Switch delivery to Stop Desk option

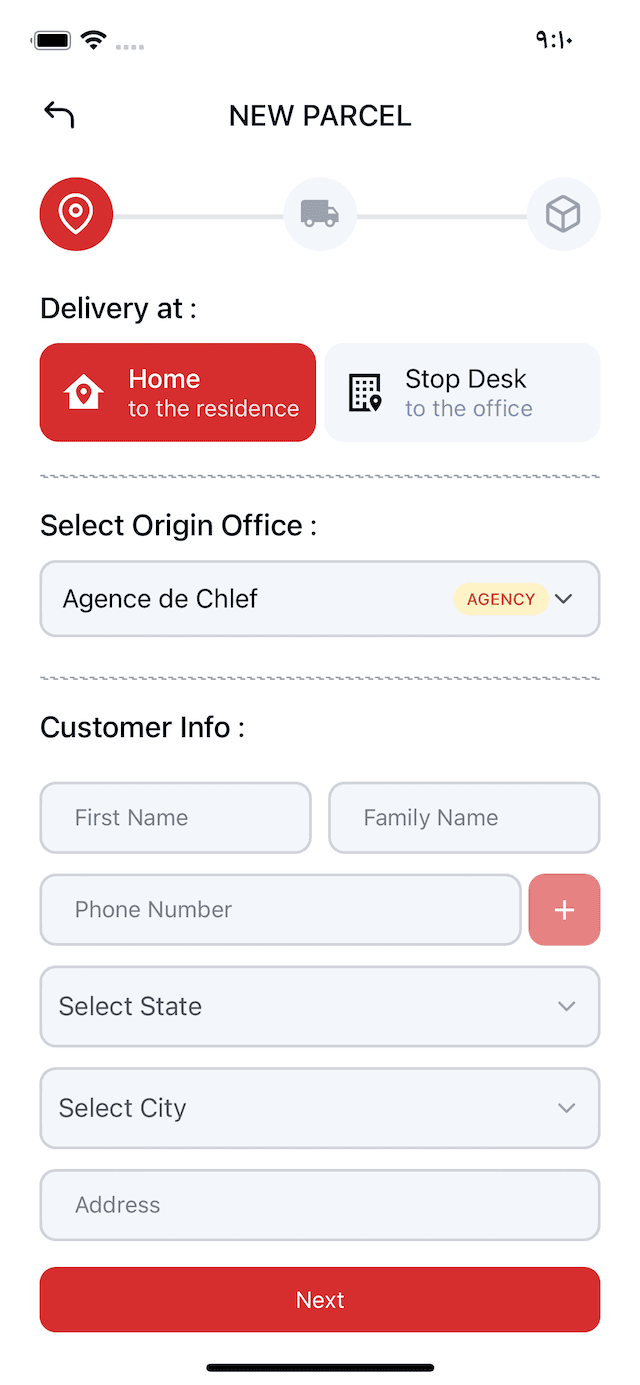[x=462, y=392]
